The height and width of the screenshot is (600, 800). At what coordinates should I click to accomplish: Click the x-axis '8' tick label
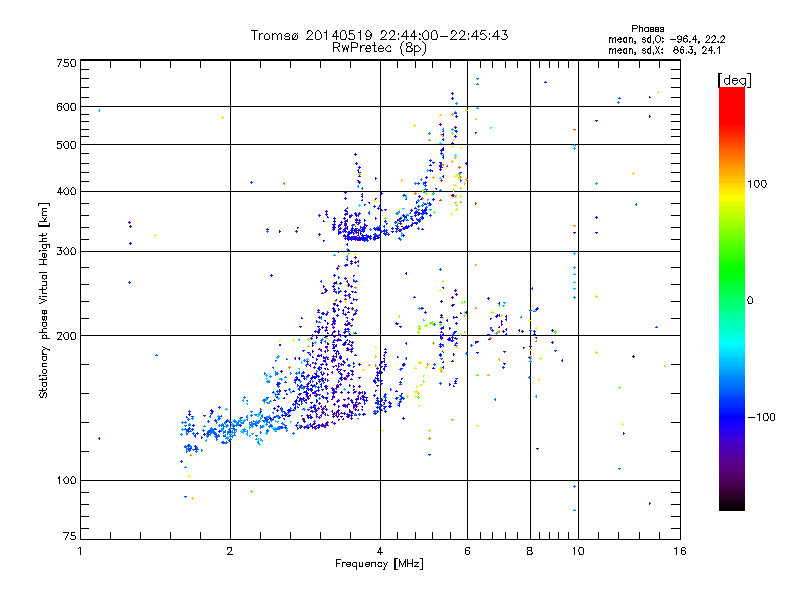point(530,551)
